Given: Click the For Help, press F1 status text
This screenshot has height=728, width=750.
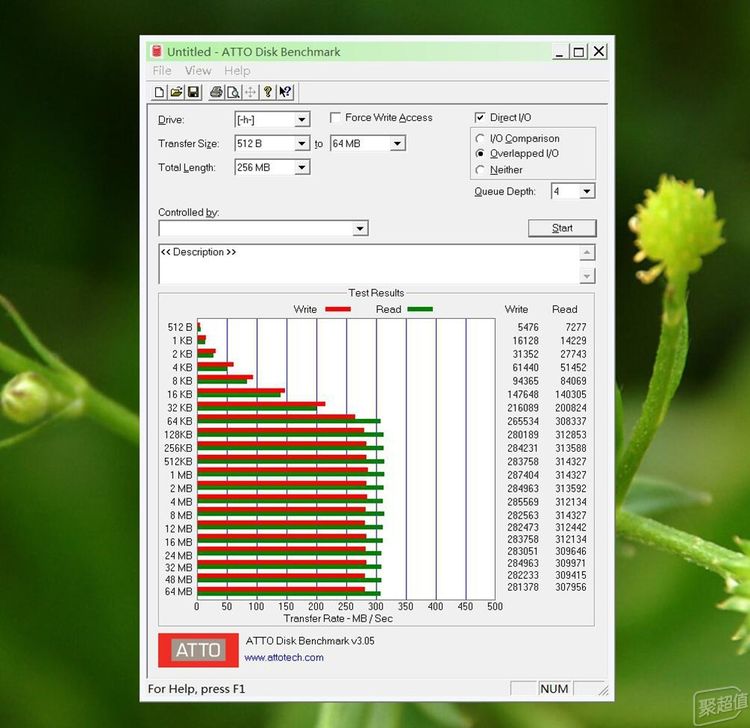Looking at the screenshot, I should tap(196, 689).
